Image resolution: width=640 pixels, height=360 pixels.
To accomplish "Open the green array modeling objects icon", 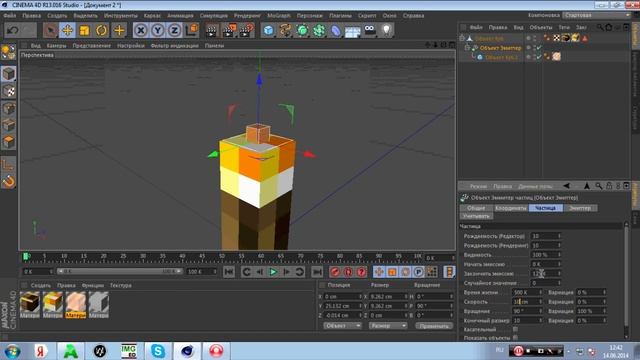I will click(x=319, y=30).
